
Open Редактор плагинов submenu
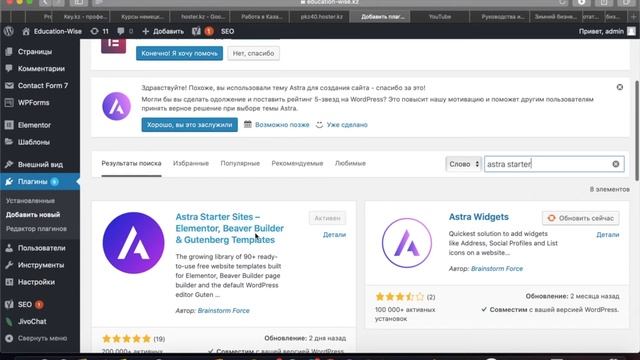pyautogui.click(x=36, y=229)
